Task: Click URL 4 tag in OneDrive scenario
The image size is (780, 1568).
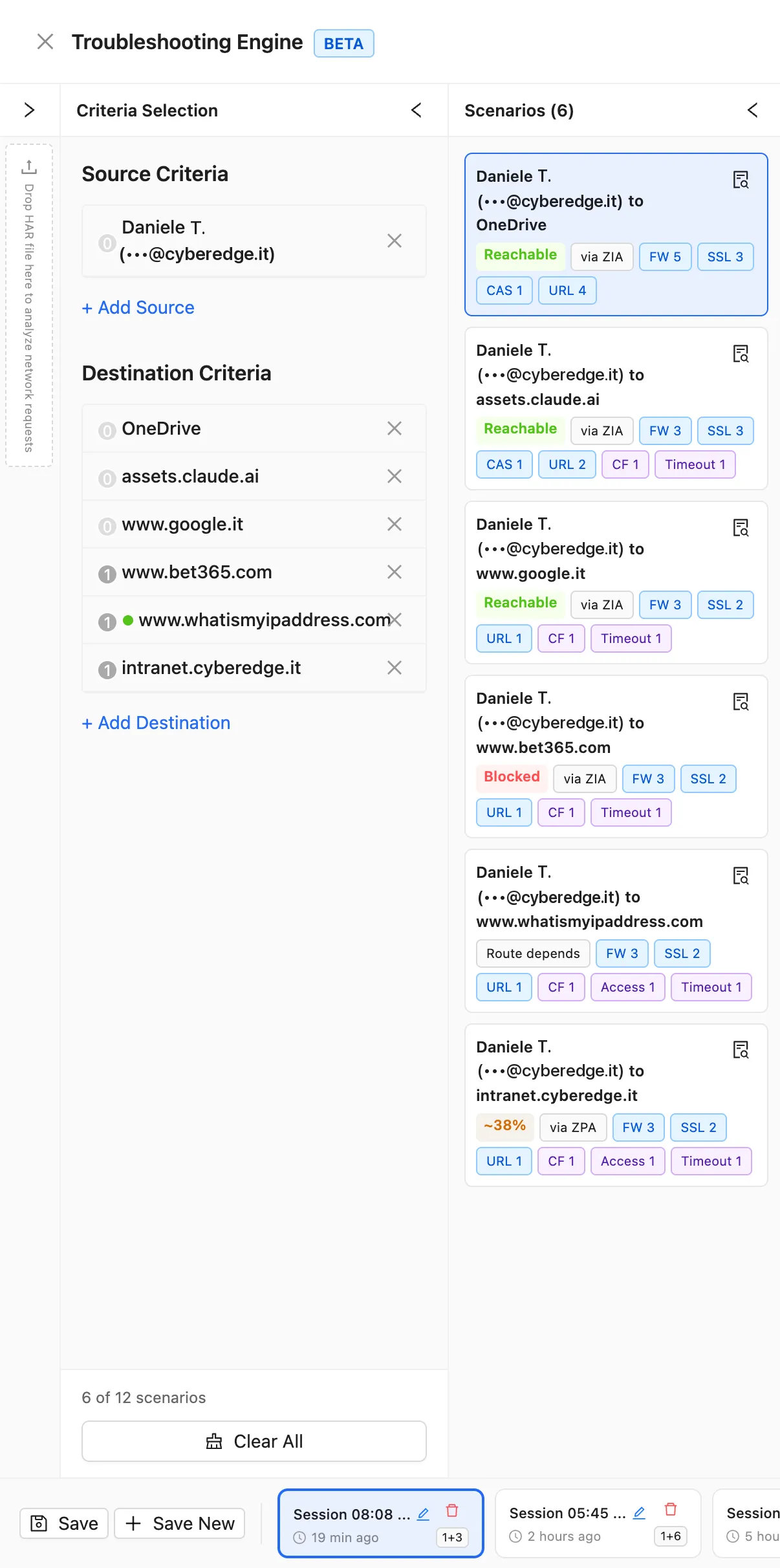Action: (x=567, y=290)
